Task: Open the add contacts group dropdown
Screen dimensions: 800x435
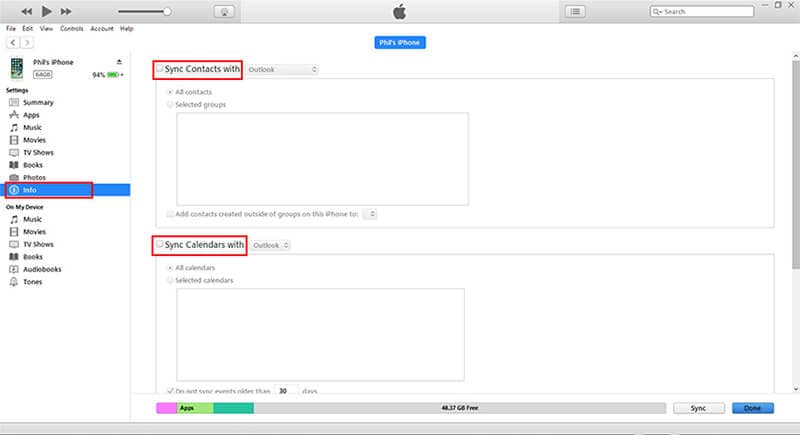Action: click(369, 214)
